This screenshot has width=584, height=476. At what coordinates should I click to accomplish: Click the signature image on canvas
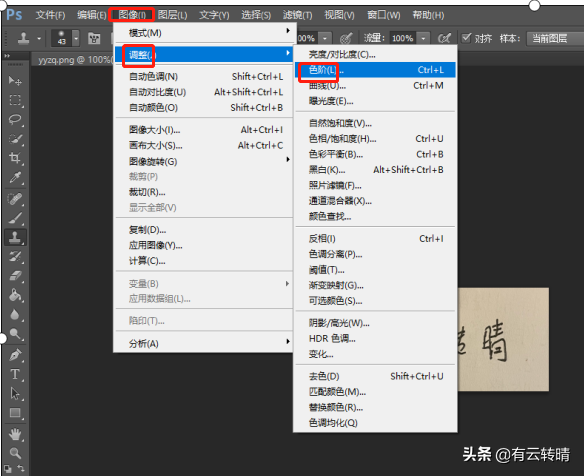pyautogui.click(x=503, y=339)
